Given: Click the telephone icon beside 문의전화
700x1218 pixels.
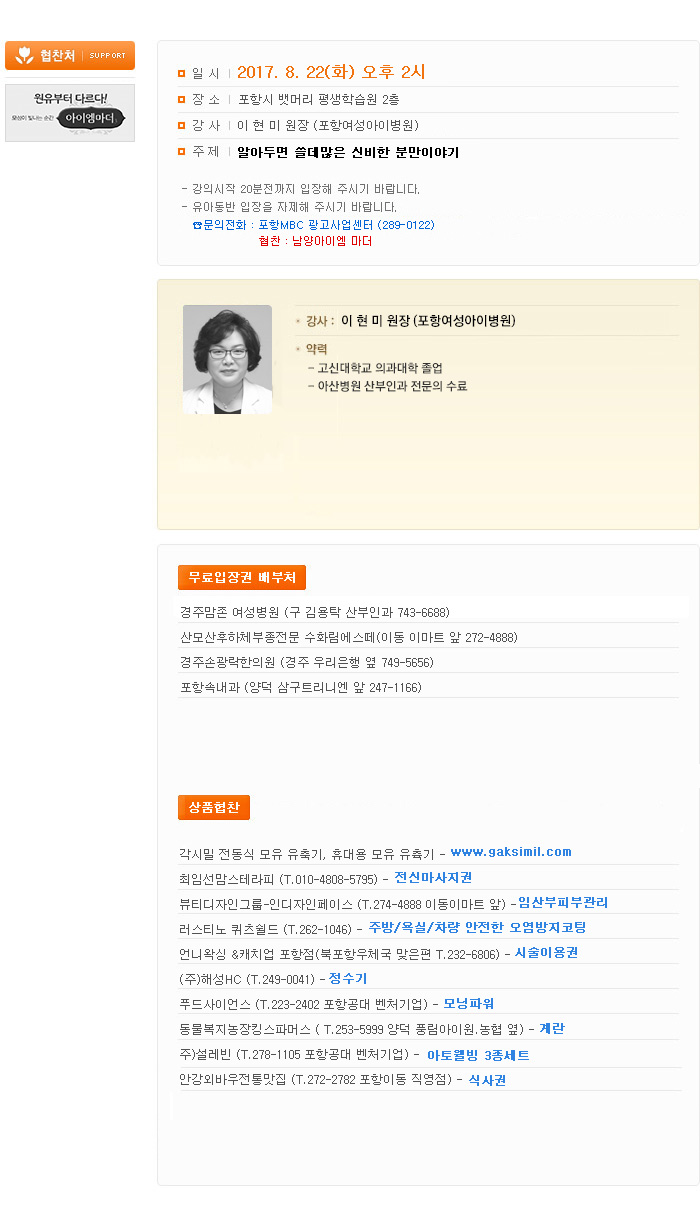Looking at the screenshot, I should pyautogui.click(x=196, y=225).
